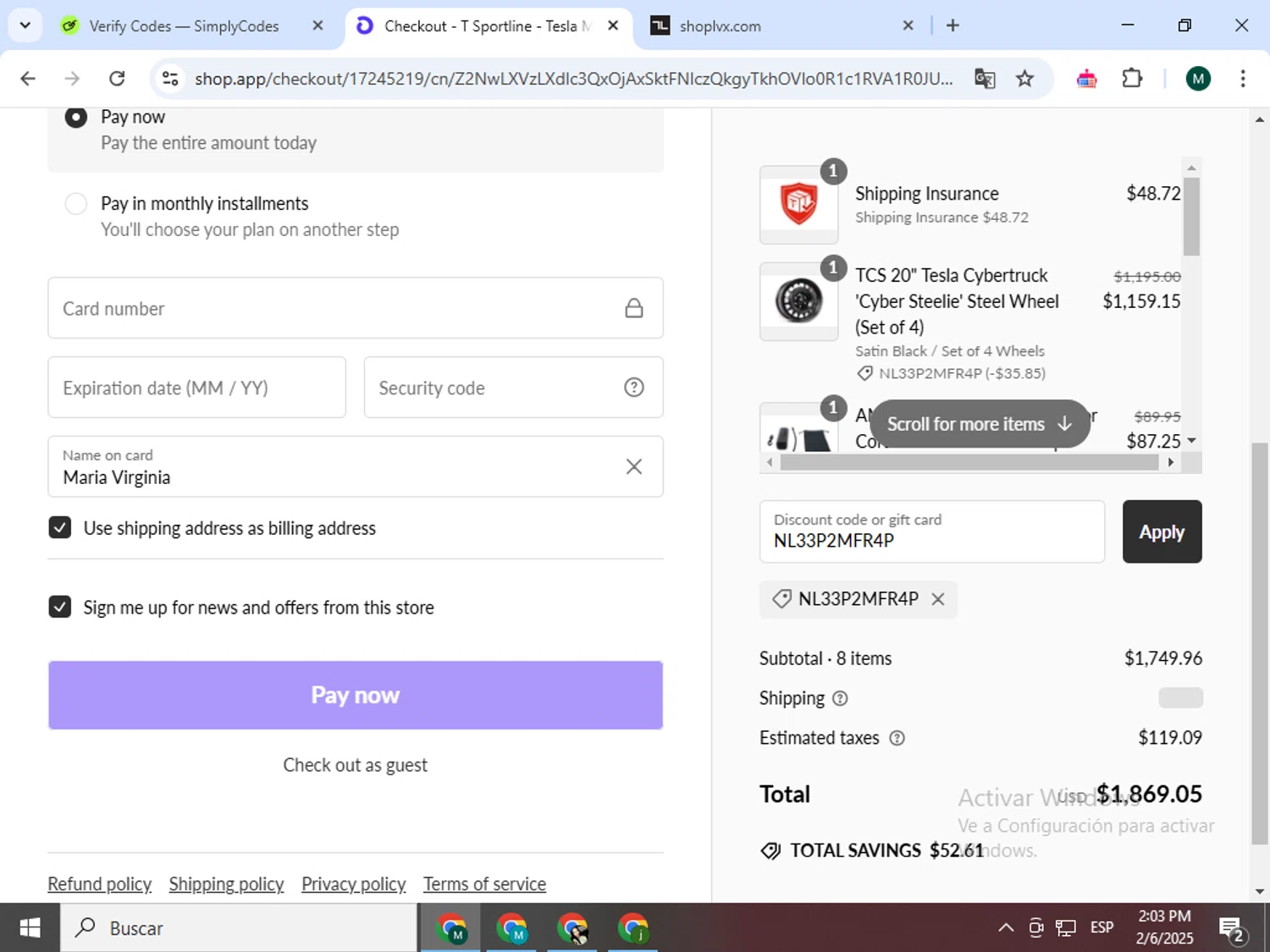
Task: Translate this page icon
Action: coord(985,79)
